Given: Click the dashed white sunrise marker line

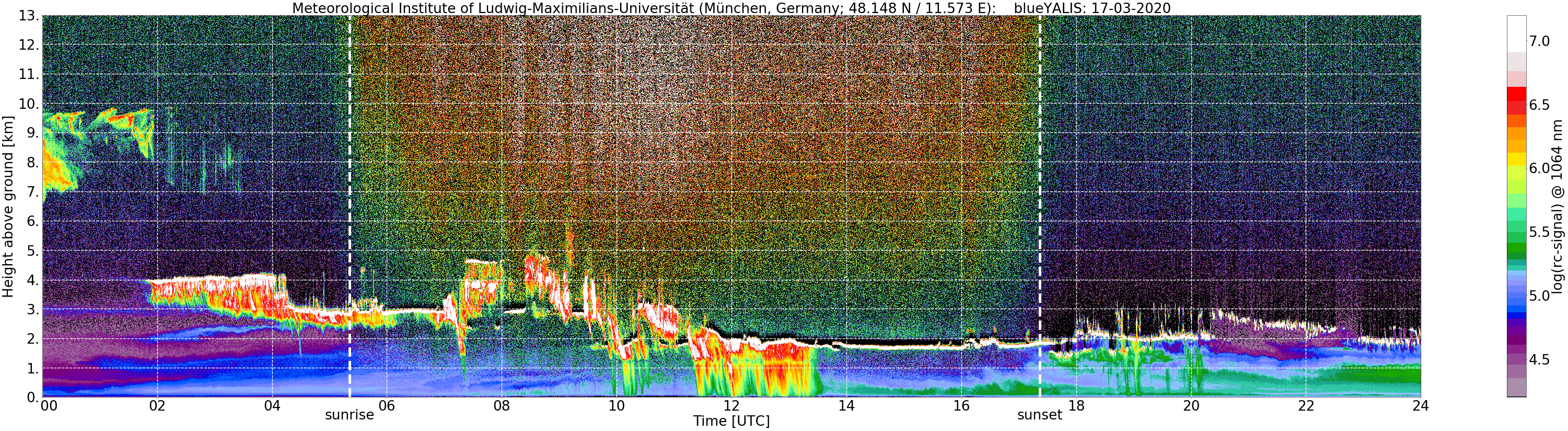Looking at the screenshot, I should pyautogui.click(x=350, y=206).
